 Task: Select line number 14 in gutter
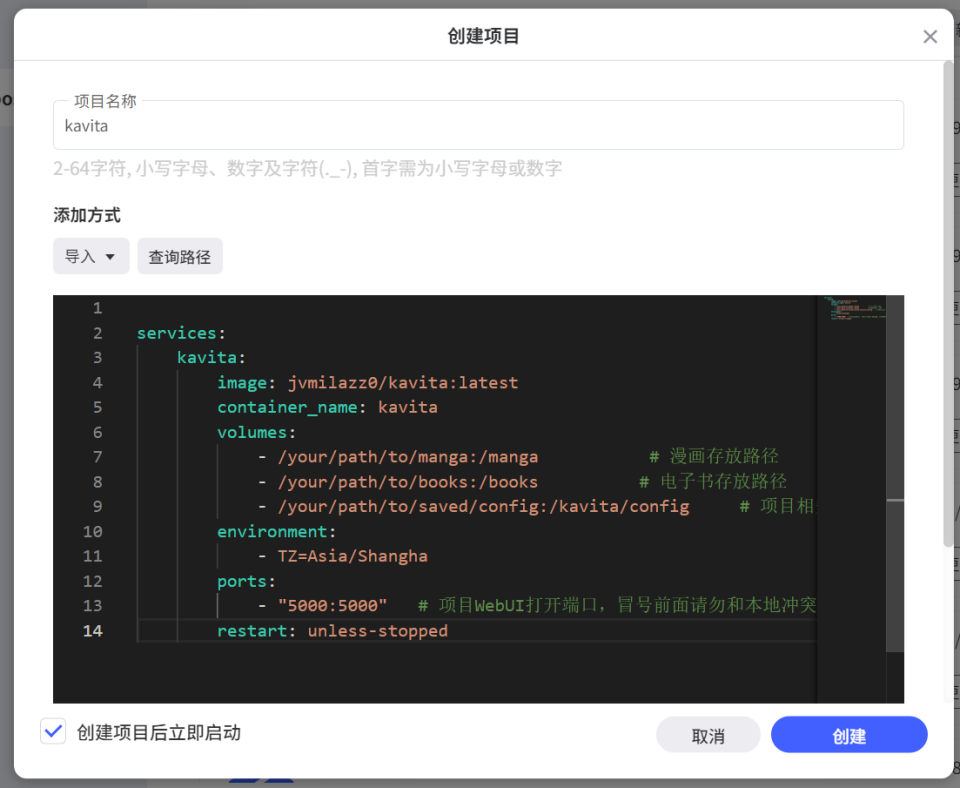coord(93,631)
